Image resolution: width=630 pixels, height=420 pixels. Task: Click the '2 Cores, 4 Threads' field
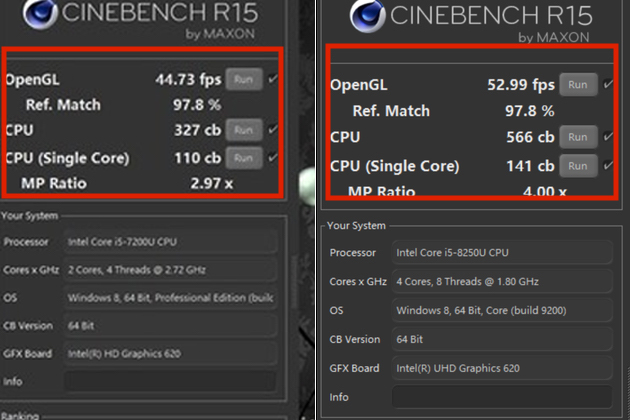pyautogui.click(x=170, y=270)
